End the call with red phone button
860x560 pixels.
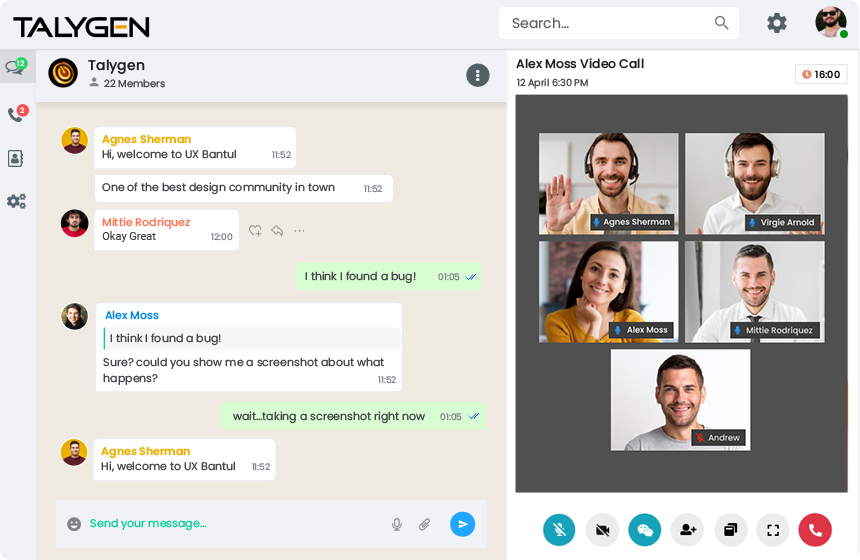click(815, 530)
